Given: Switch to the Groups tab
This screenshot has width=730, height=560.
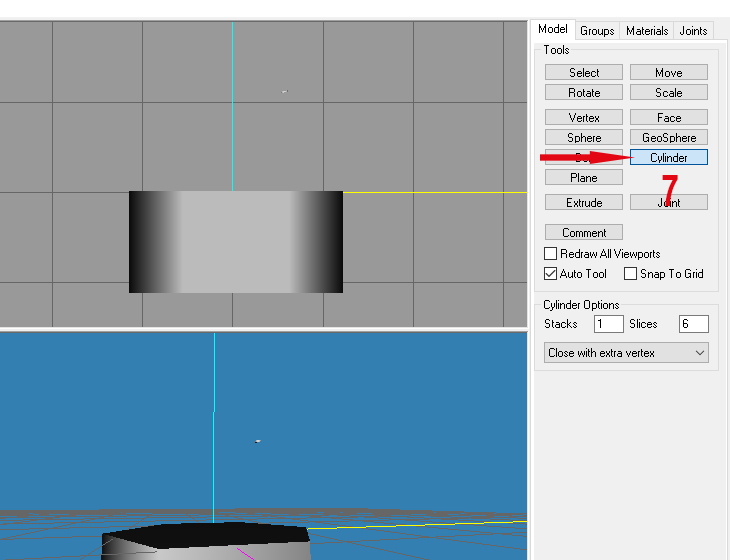Looking at the screenshot, I should pos(597,31).
